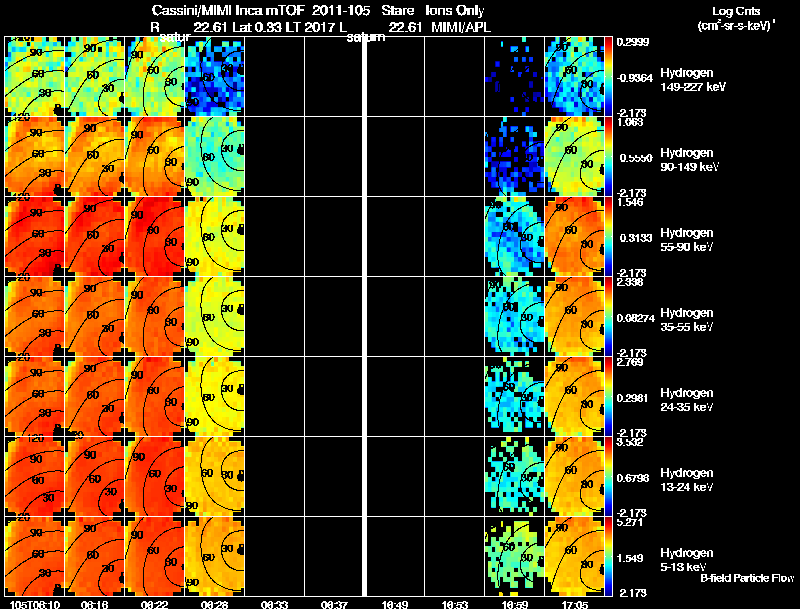The height and width of the screenshot is (609, 800).
Task: Select the 'Hydrogen 24-35 keV' row label
Action: [x=687, y=400]
